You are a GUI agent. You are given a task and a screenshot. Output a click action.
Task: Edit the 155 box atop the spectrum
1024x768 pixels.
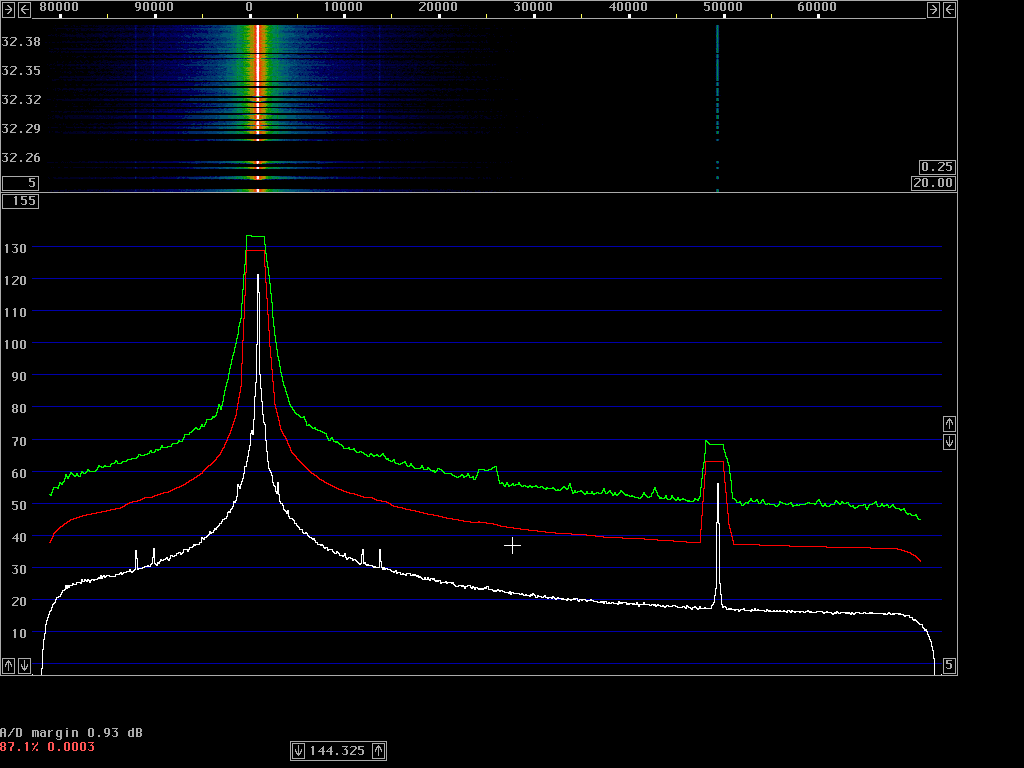[x=20, y=201]
